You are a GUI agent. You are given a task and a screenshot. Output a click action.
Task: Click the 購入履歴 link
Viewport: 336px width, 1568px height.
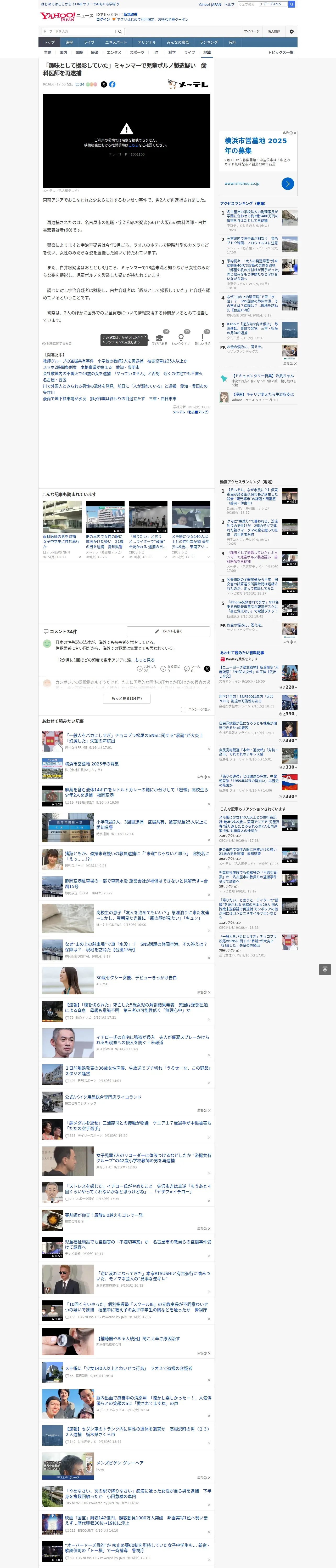[274, 31]
